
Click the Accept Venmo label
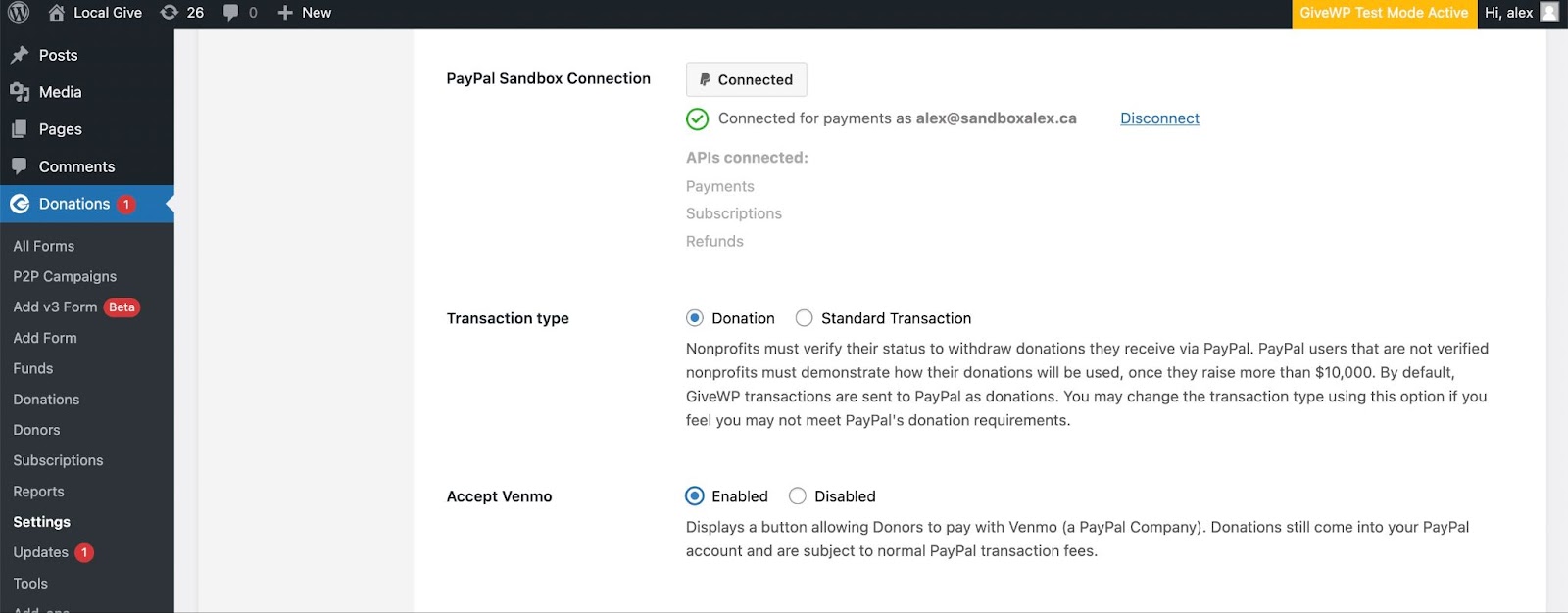point(500,496)
